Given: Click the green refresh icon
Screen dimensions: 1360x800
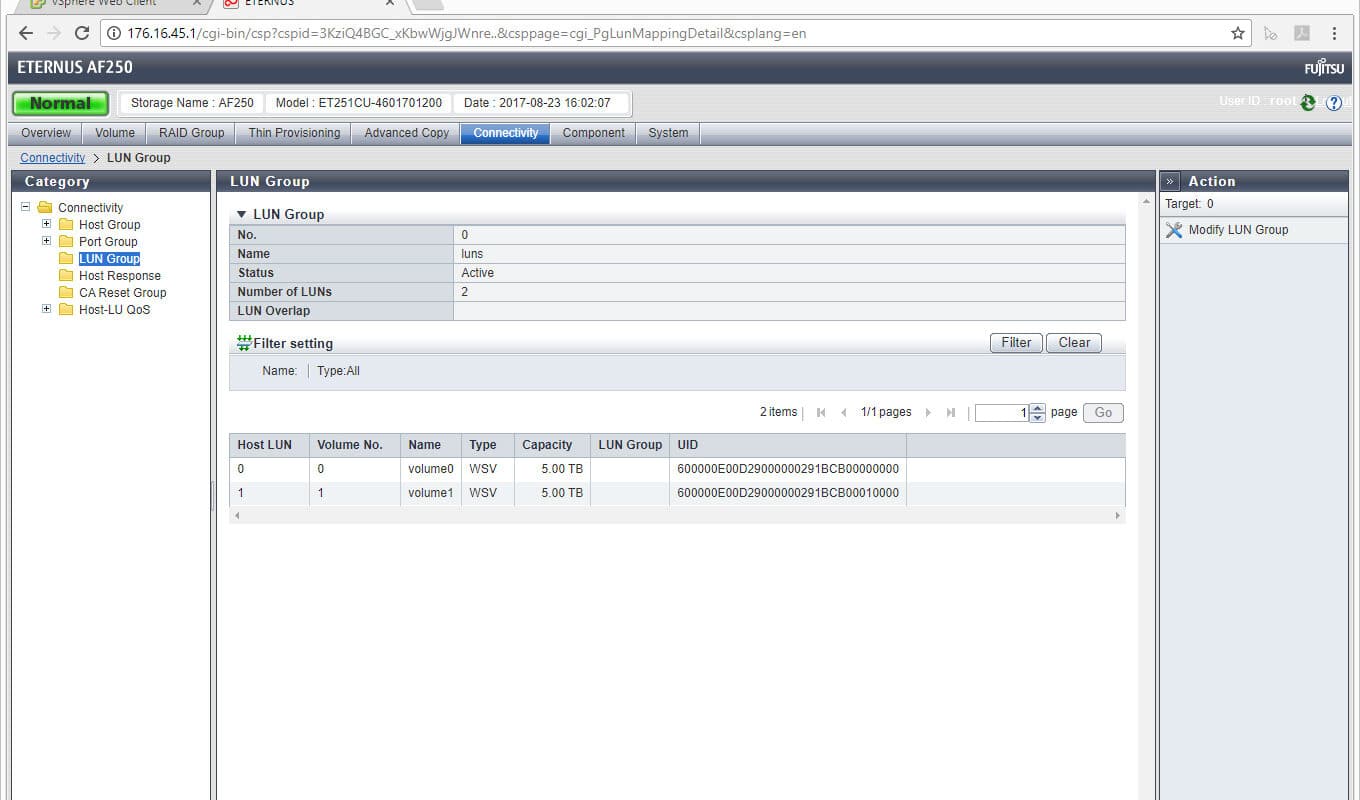Looking at the screenshot, I should 1307,102.
